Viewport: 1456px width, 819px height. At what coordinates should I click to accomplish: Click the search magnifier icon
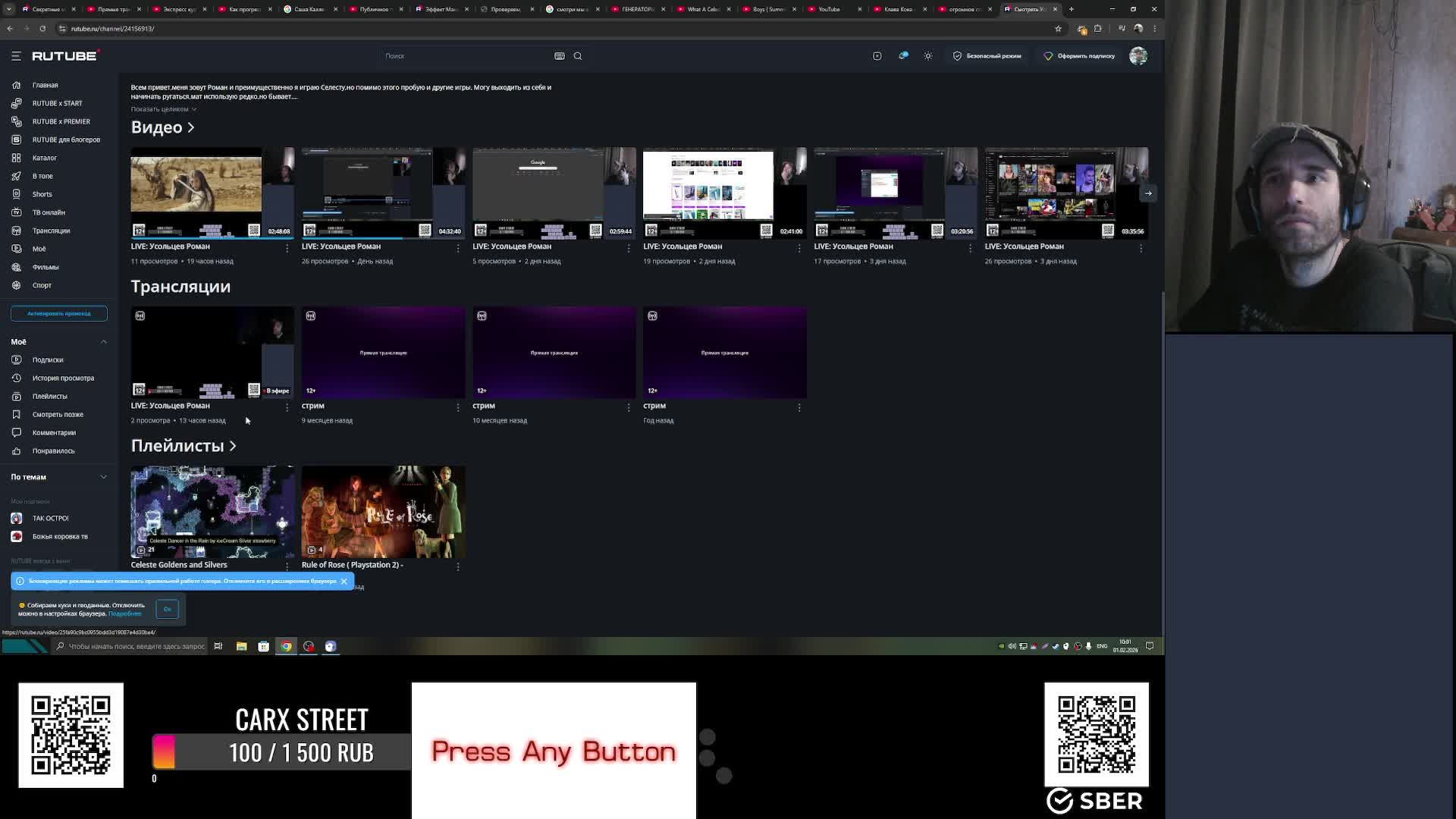[578, 56]
